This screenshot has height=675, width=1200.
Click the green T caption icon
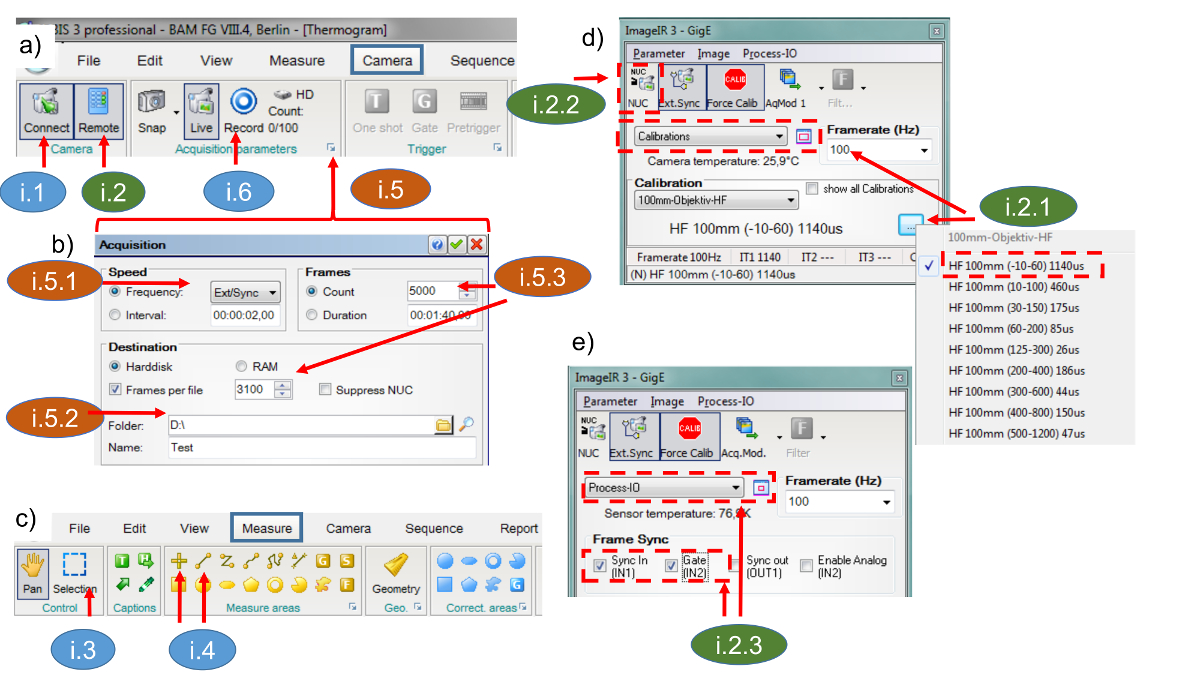pyautogui.click(x=123, y=562)
